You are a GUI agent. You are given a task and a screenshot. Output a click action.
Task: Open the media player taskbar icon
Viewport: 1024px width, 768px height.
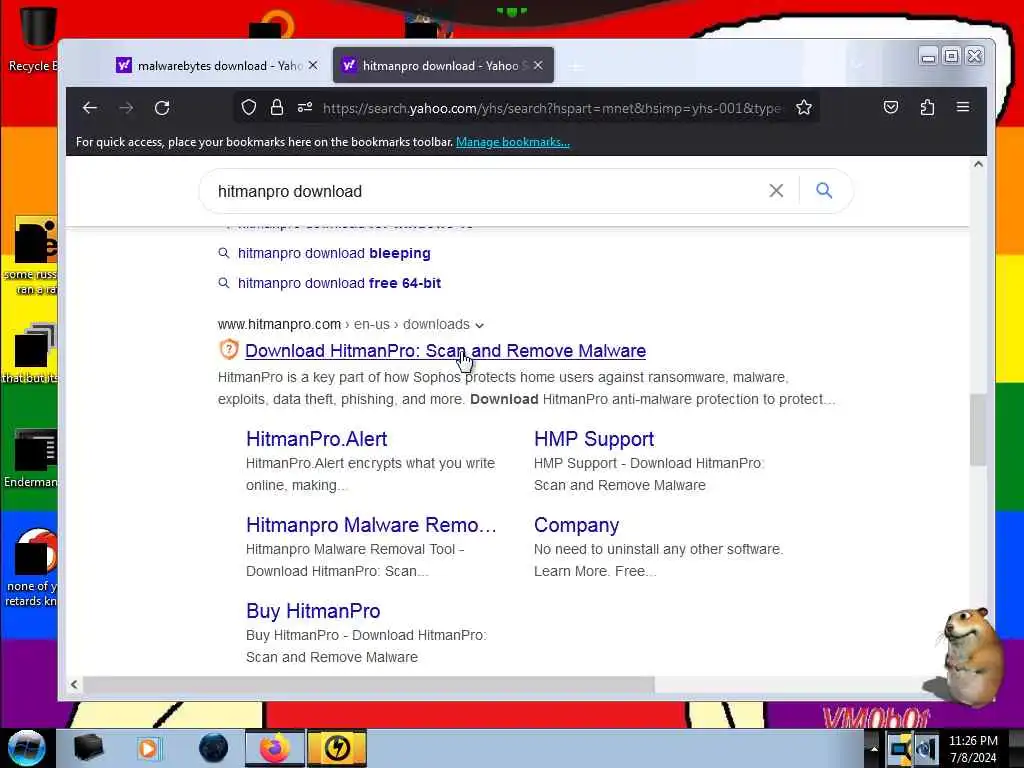point(149,748)
